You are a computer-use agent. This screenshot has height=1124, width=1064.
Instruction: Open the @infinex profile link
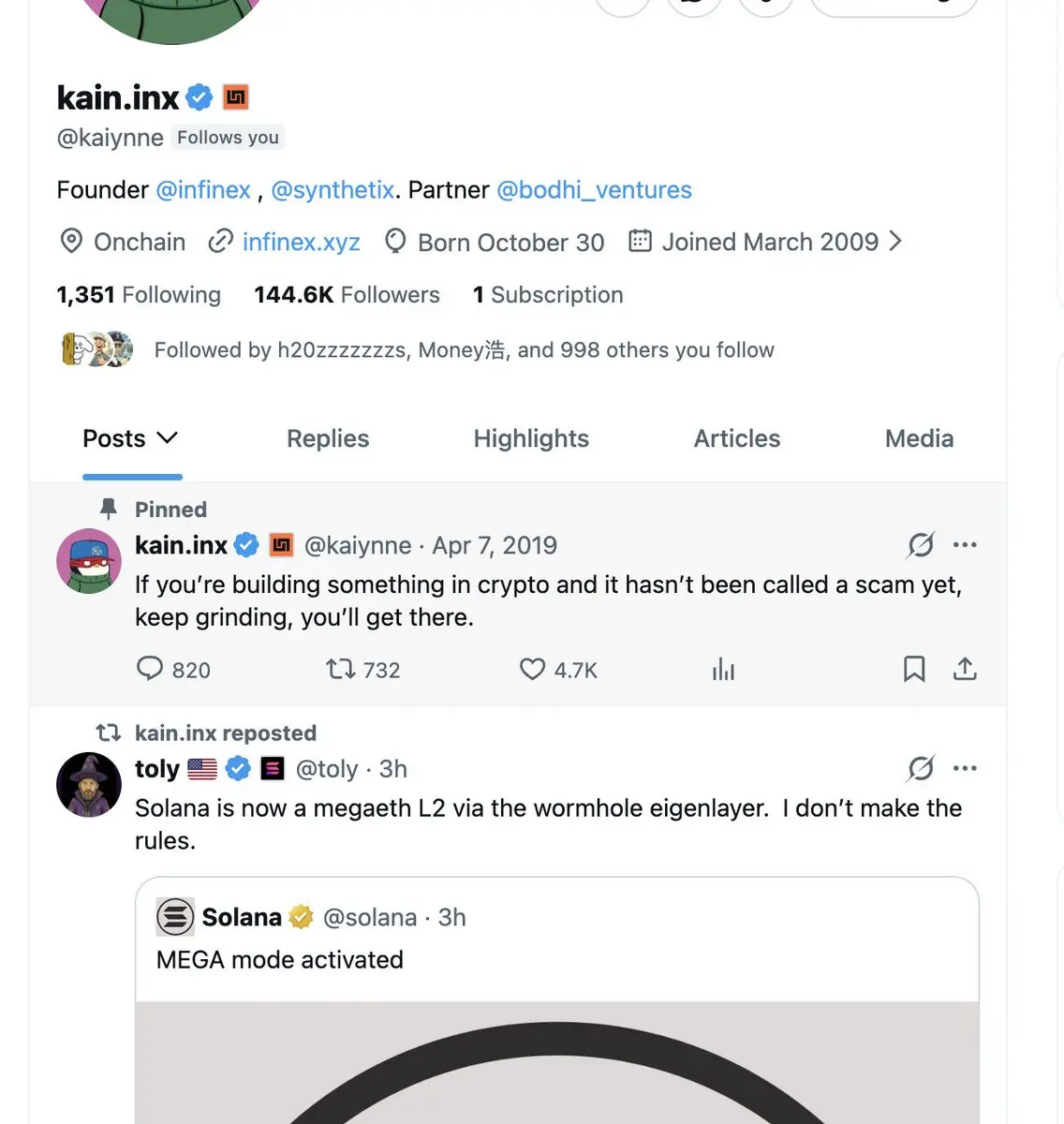(x=203, y=190)
